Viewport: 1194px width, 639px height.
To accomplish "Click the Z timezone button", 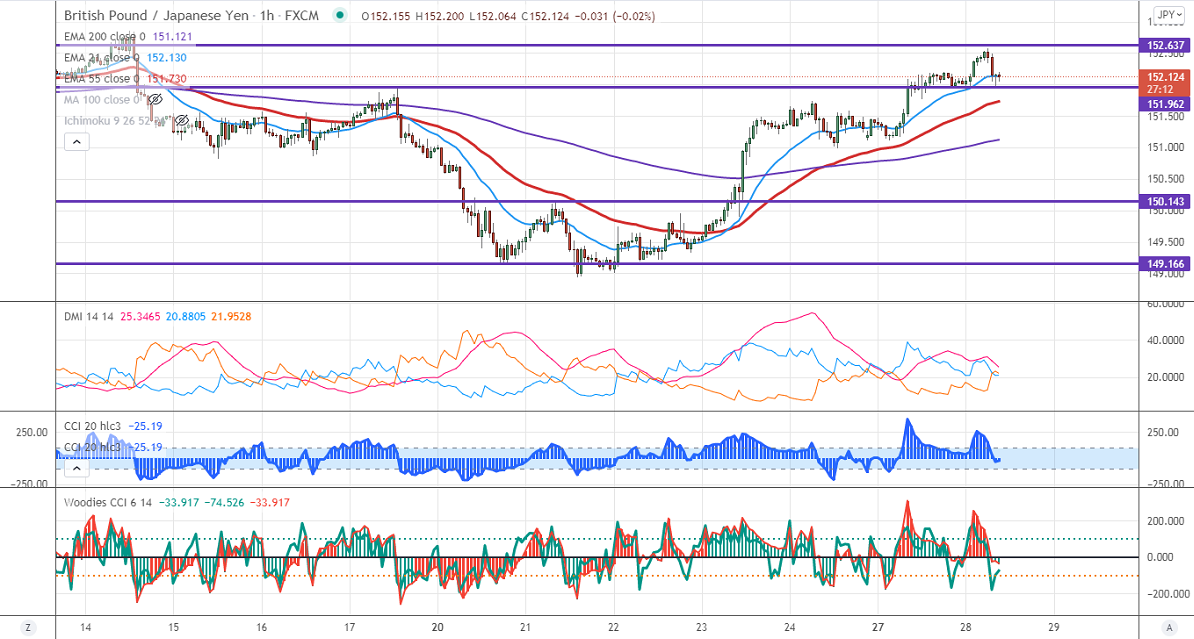I will point(28,628).
